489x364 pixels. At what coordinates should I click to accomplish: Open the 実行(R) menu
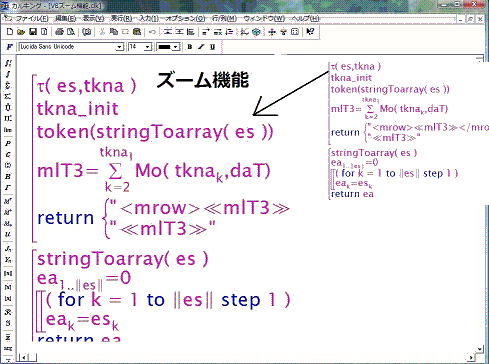(x=121, y=18)
